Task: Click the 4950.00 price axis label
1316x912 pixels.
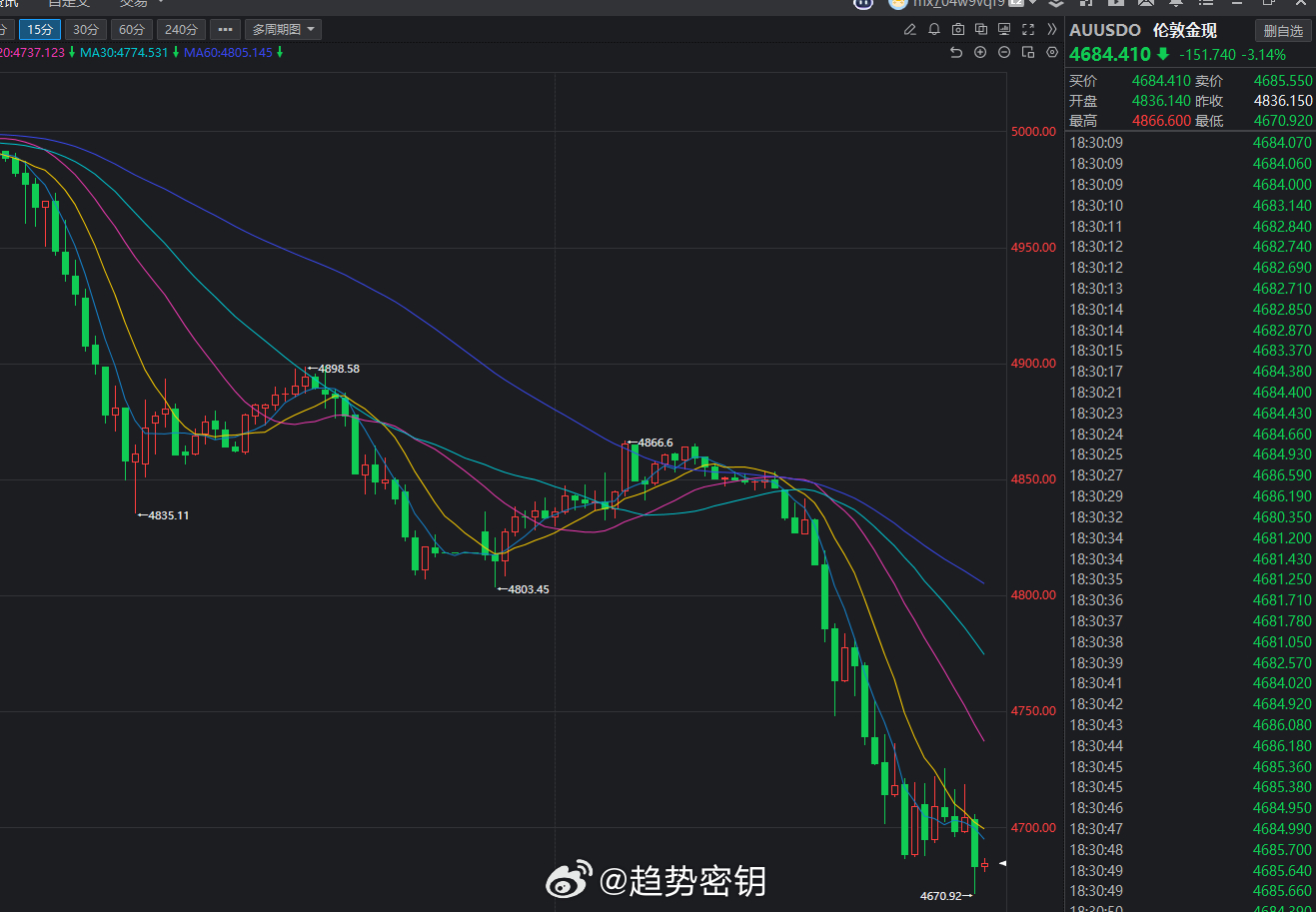Action: click(x=1033, y=247)
